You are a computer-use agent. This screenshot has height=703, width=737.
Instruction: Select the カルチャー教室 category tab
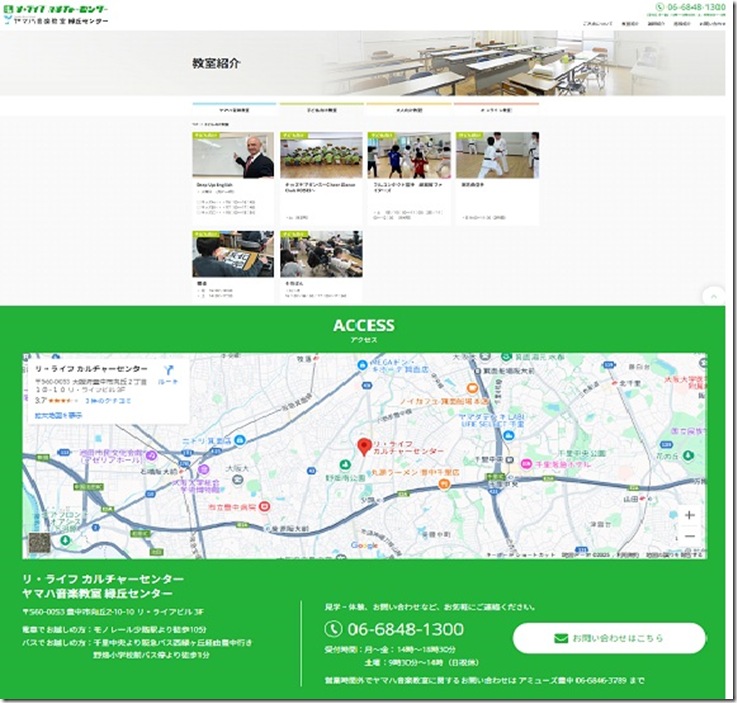[x=496, y=107]
